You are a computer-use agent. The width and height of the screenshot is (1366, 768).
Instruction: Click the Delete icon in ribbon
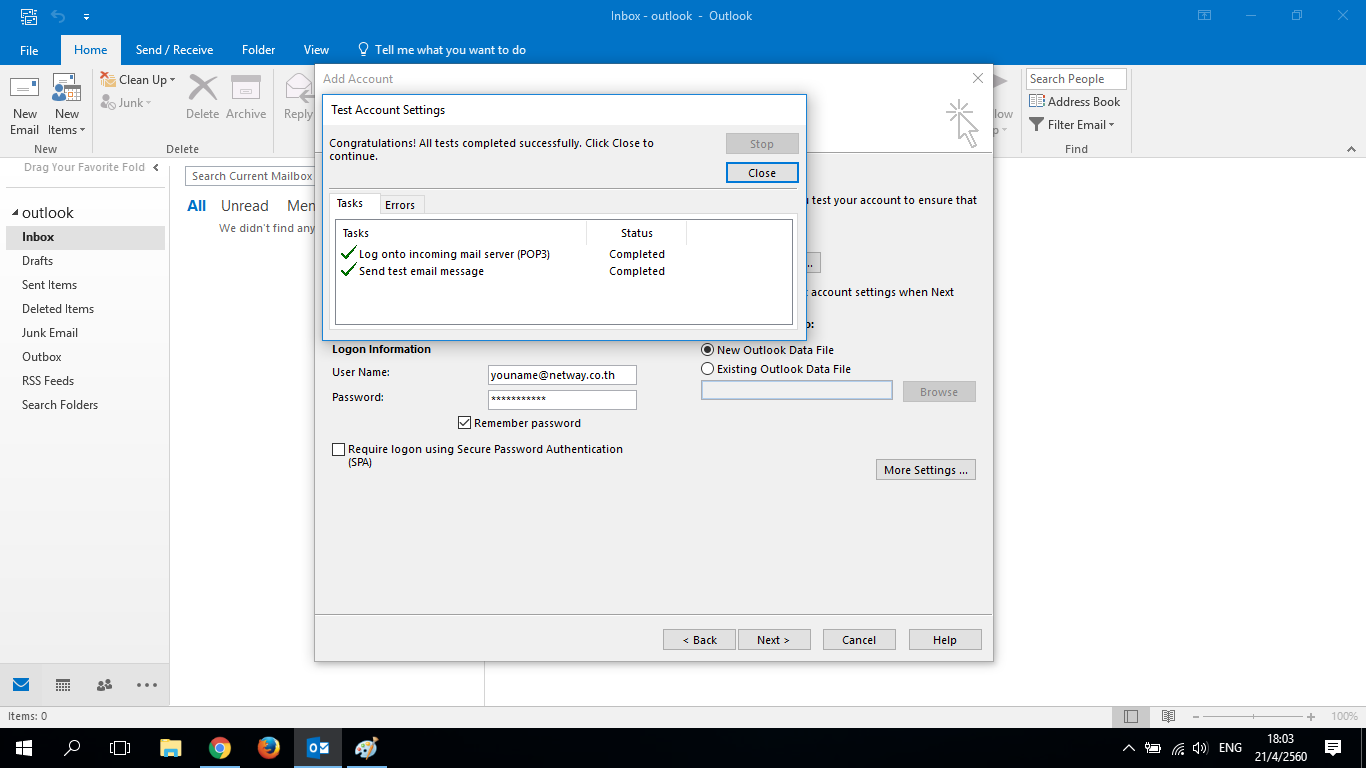tap(202, 97)
